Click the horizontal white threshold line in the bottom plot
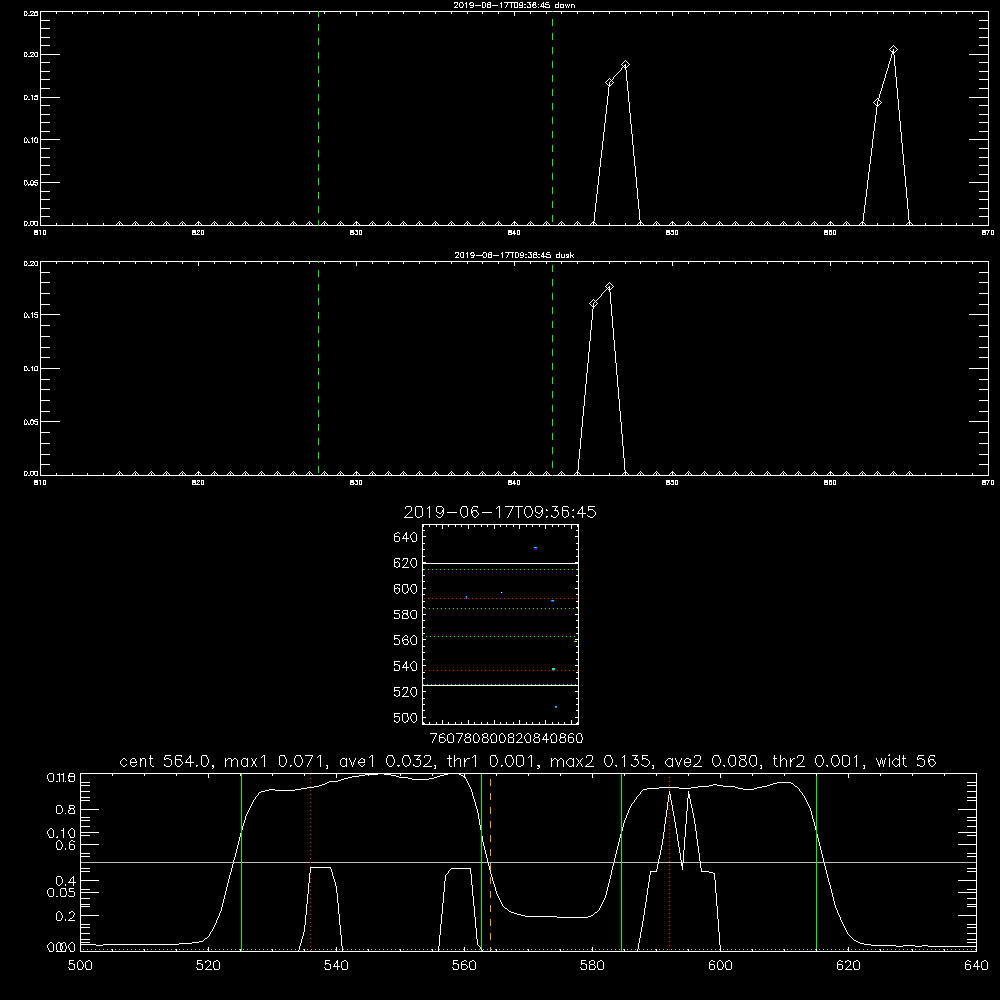Viewport: 1000px width, 1000px height. 528,862
